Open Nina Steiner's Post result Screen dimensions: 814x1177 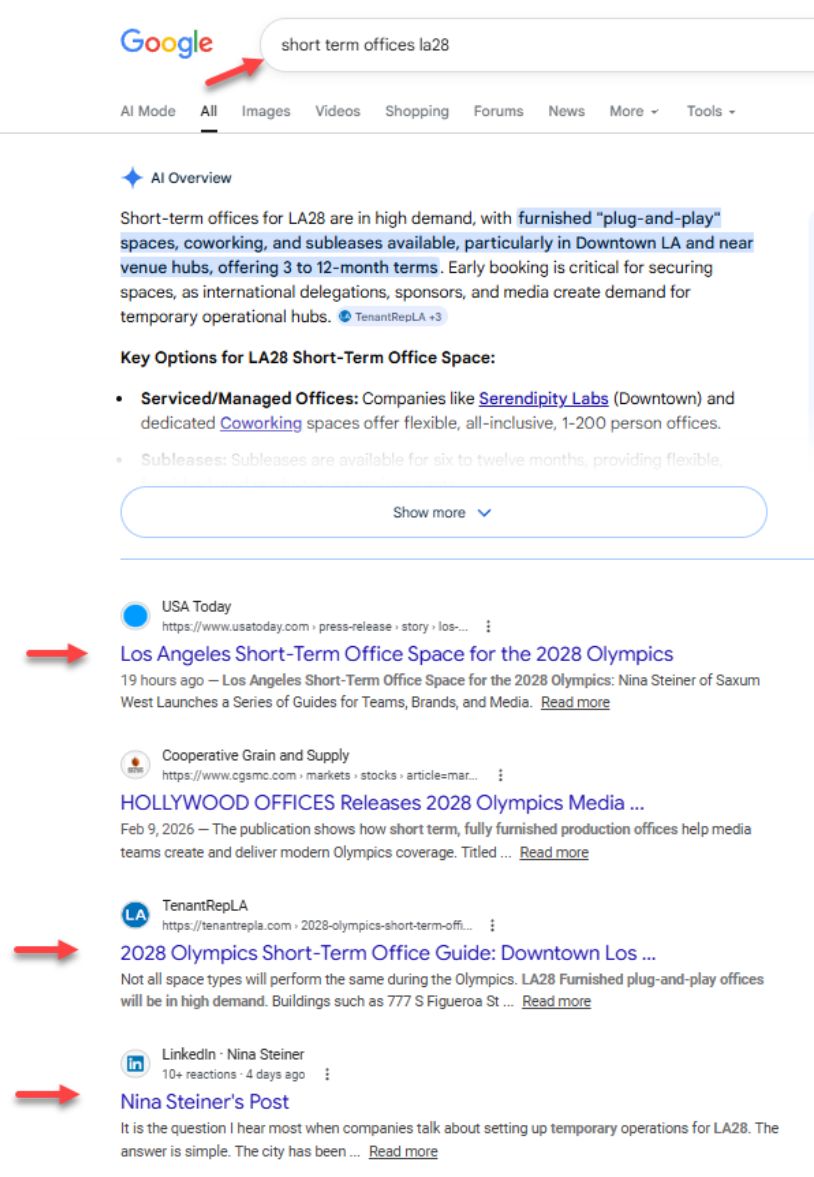click(x=204, y=1102)
